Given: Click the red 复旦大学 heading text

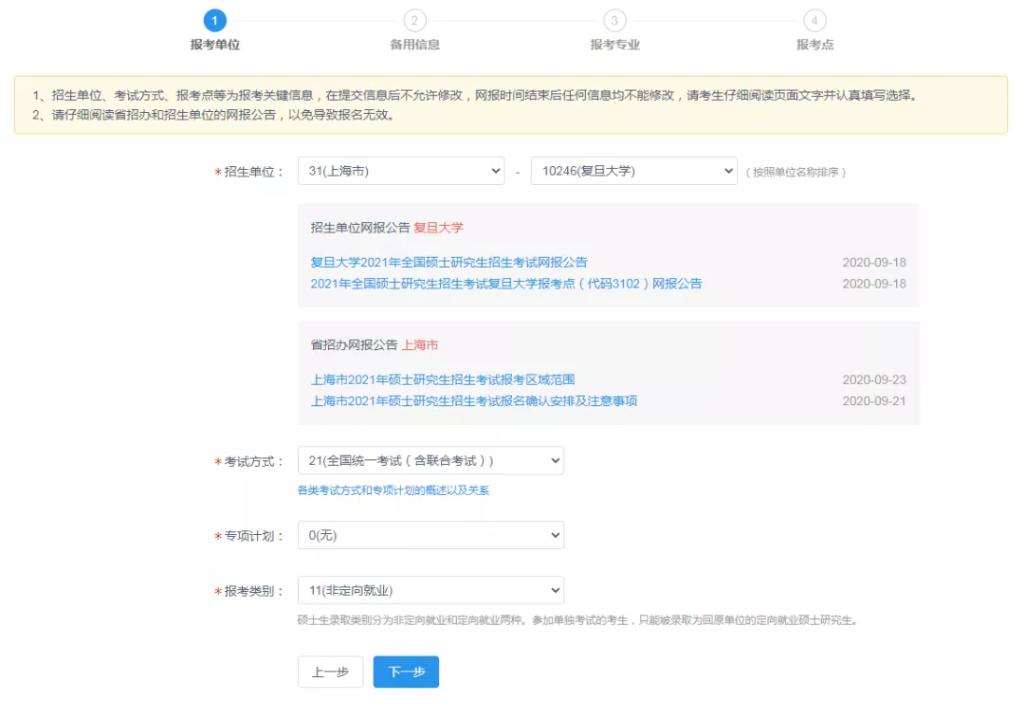Looking at the screenshot, I should [438, 228].
